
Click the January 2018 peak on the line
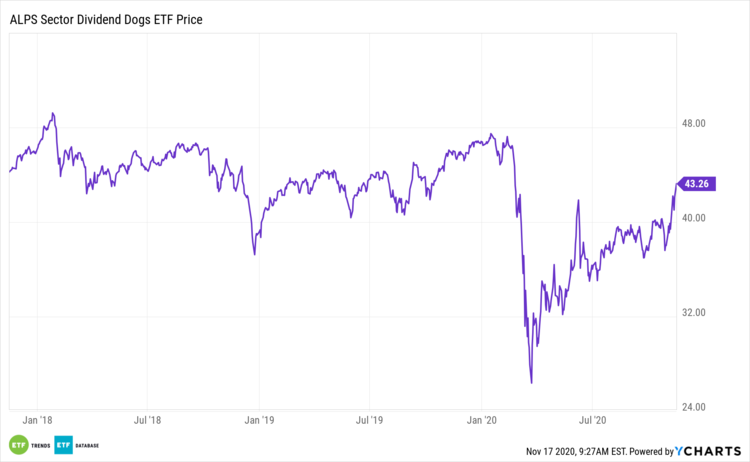click(x=52, y=113)
